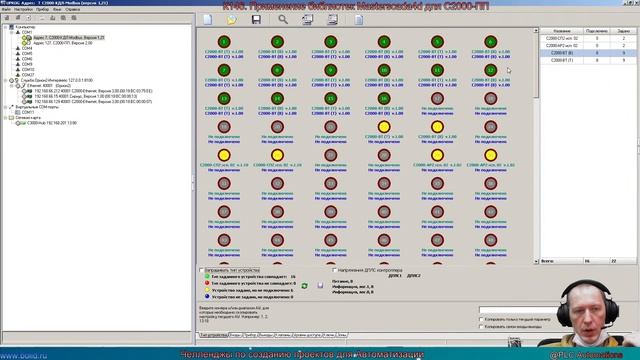Screen dimensions: 640x360
Task: Select yellow device circle number 26
Action: click(x=277, y=155)
